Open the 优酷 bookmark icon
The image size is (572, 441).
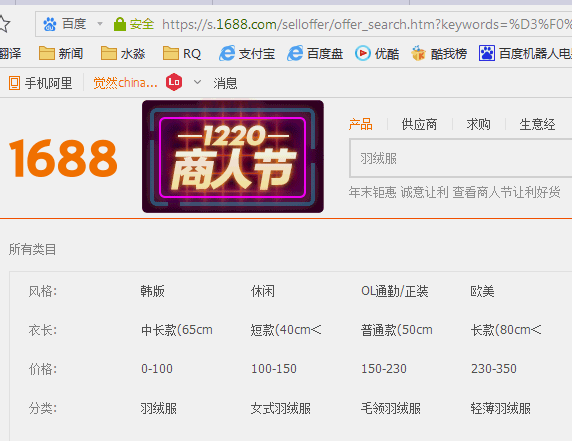[x=363, y=54]
